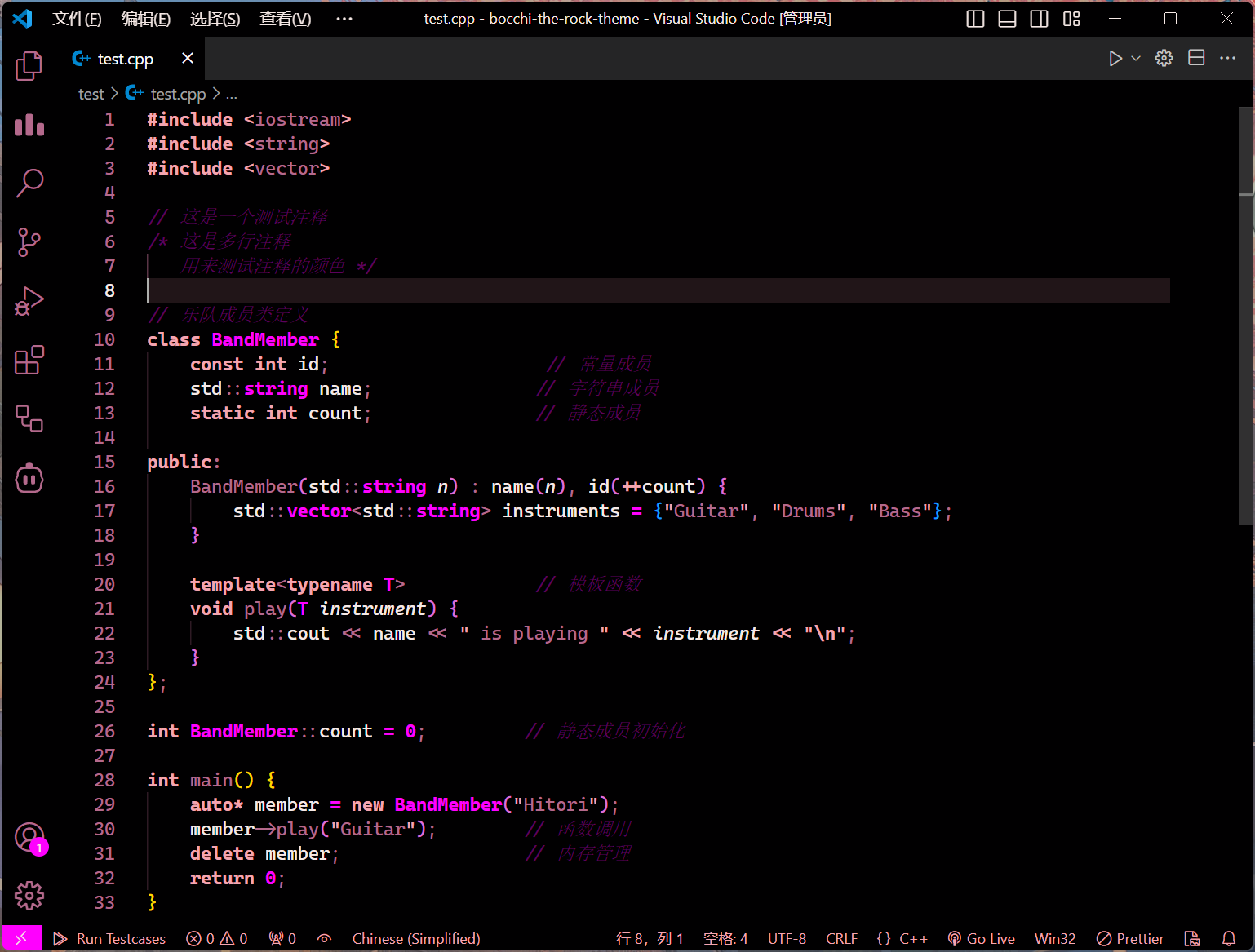Click "Hitori" string on line 29
Viewport: 1255px width, 952px height.
556,804
